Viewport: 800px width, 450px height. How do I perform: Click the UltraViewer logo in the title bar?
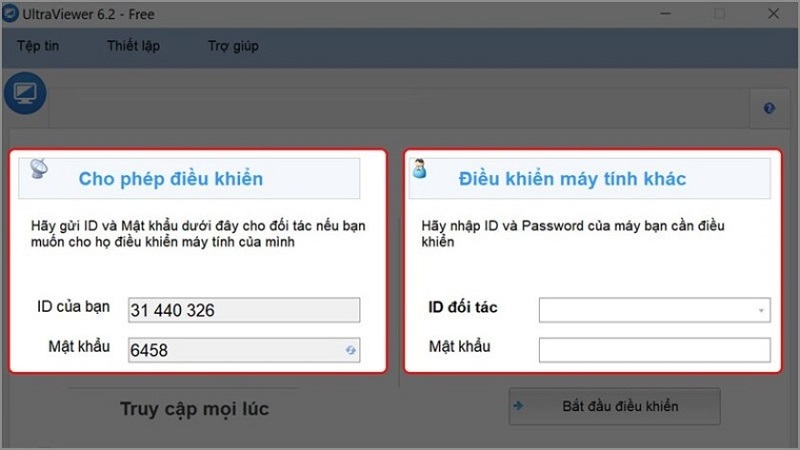click(x=11, y=14)
